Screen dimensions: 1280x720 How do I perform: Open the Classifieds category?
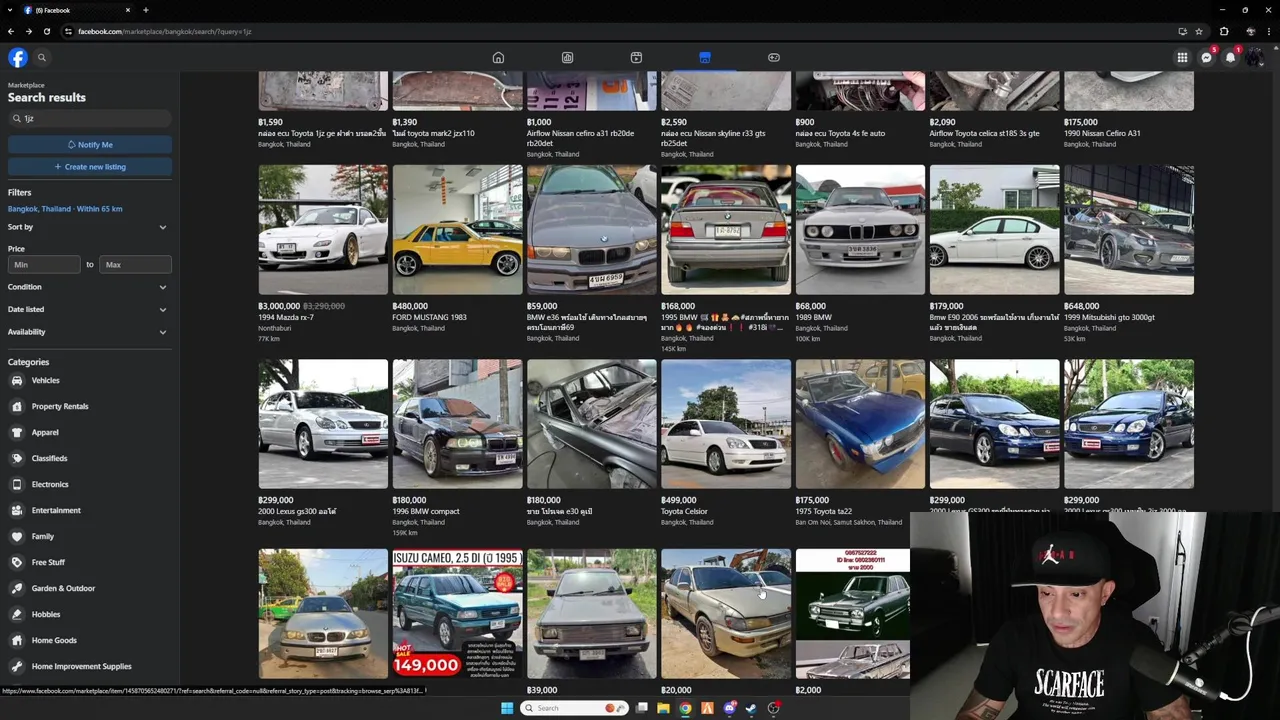click(88, 459)
